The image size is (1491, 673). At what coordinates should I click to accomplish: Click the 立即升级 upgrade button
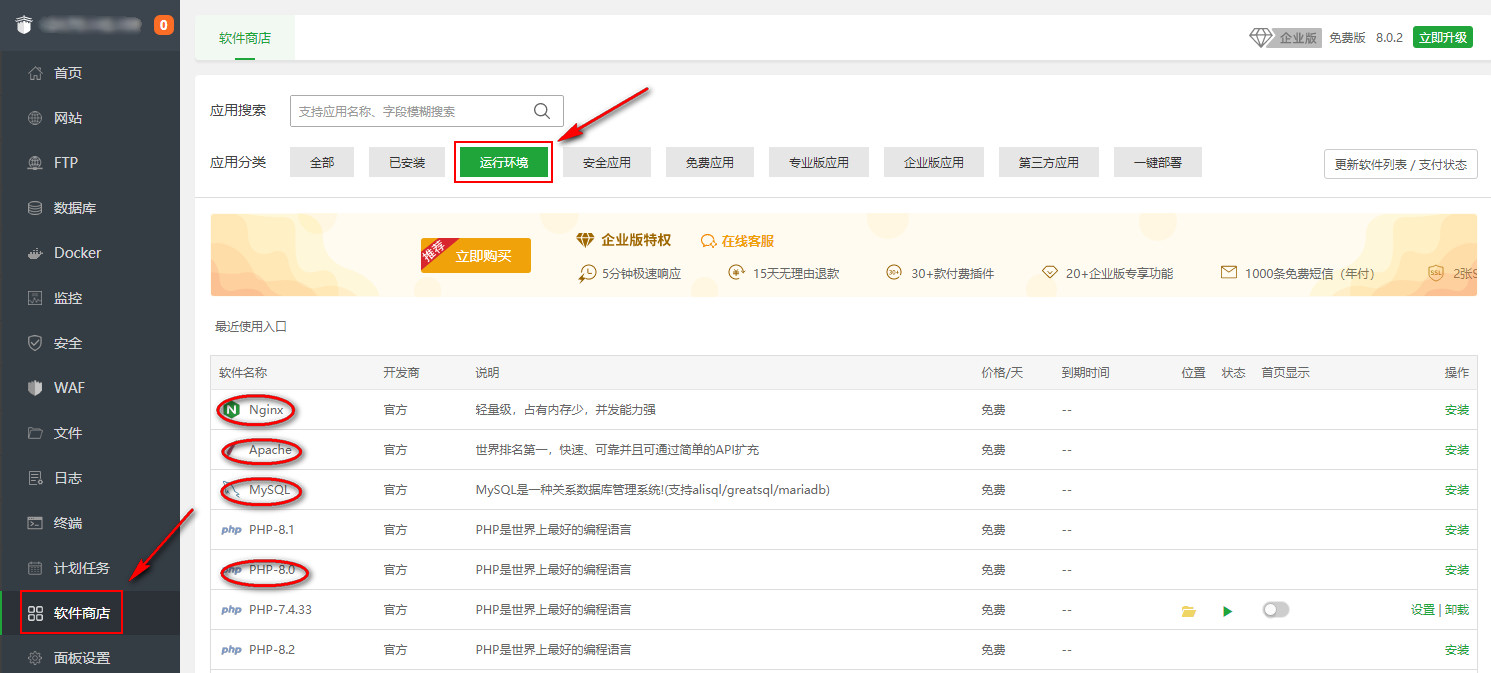click(1442, 37)
